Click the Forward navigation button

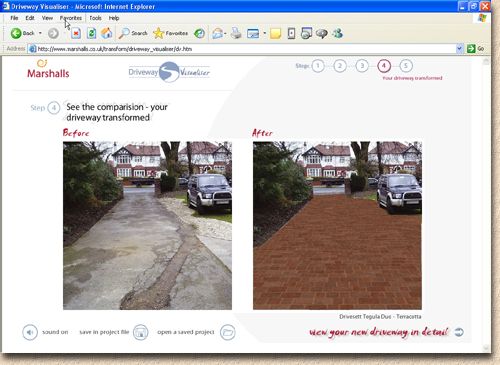tap(53, 33)
